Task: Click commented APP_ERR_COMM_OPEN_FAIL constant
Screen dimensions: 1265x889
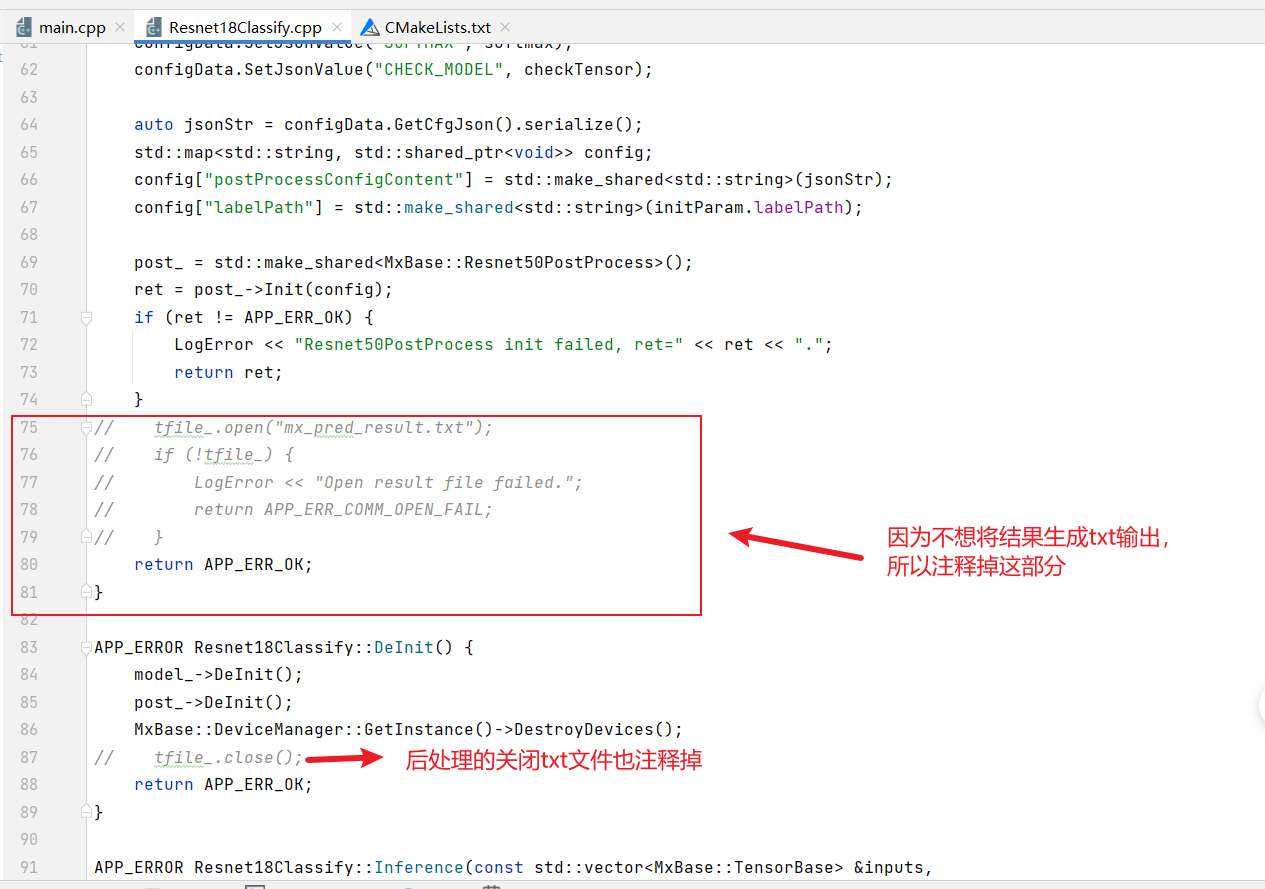Action: coord(374,509)
